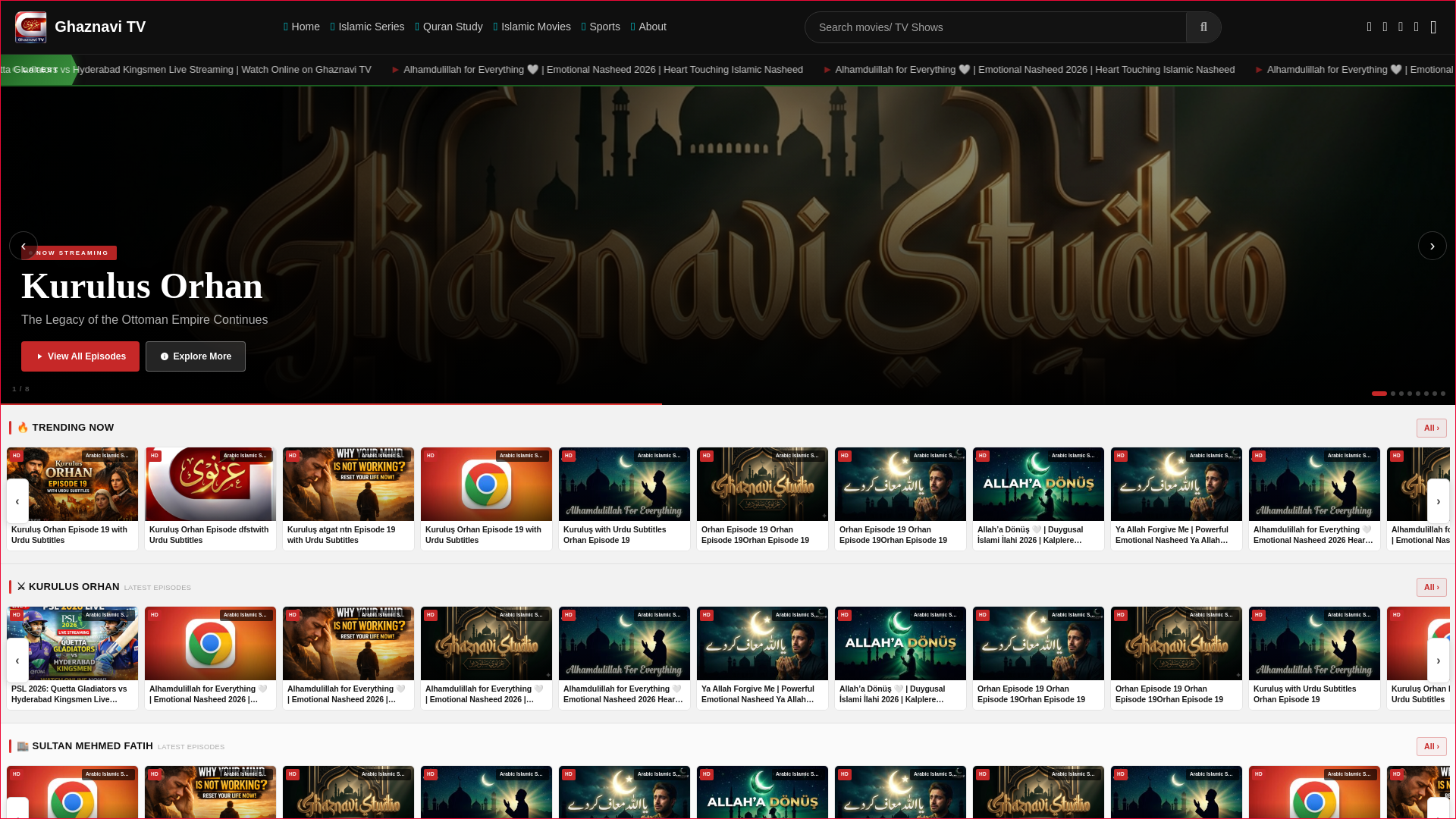
Task: Open Trending Orhan Episode 19 card, Ghaznavi Studio thumbnail
Action: pos(762,499)
